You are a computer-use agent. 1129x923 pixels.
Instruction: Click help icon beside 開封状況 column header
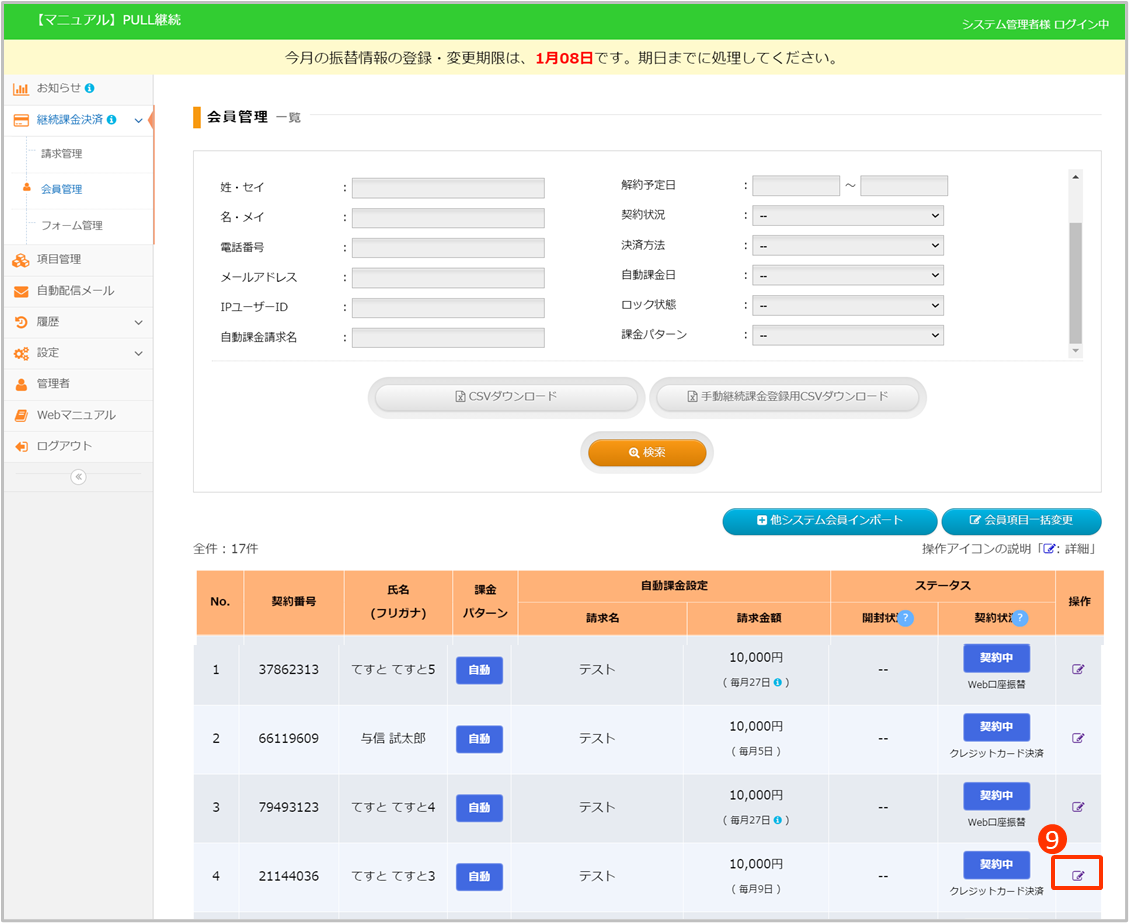coord(905,618)
